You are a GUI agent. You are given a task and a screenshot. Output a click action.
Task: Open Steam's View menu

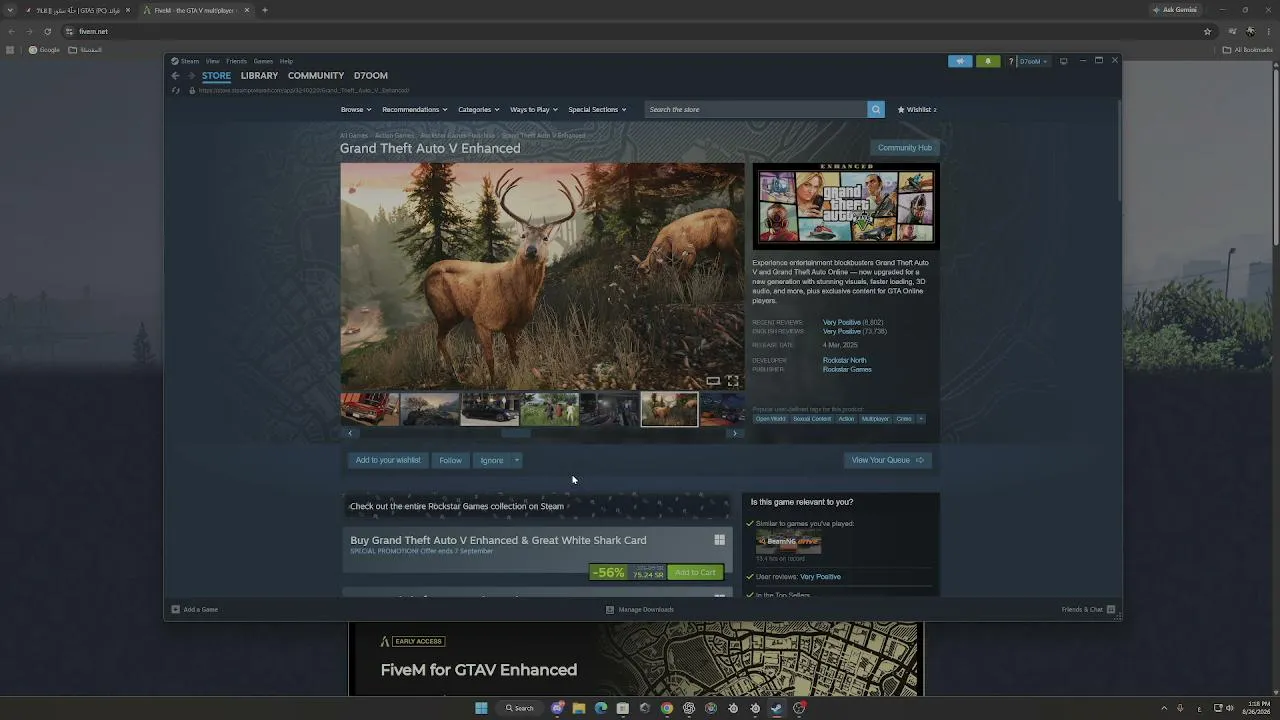click(212, 61)
